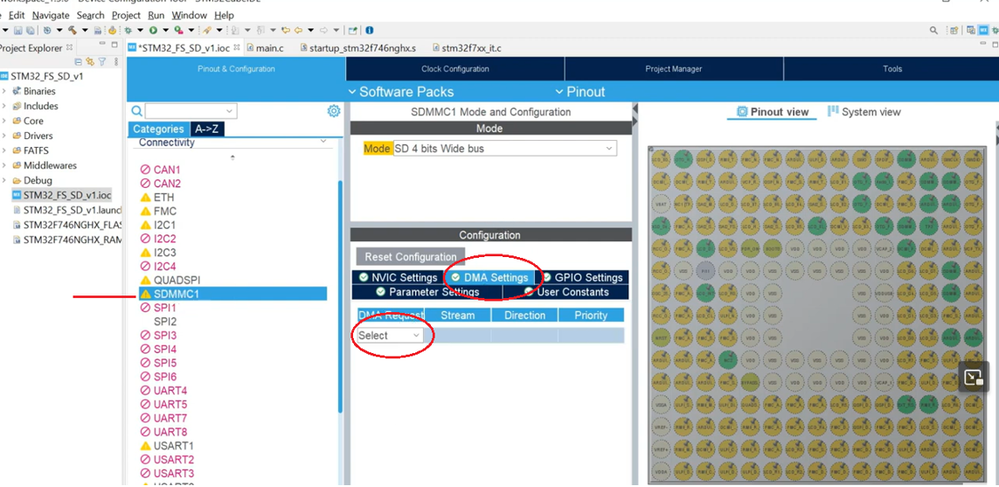
Task: Expand the Core folder
Action: pyautogui.click(x=4, y=120)
